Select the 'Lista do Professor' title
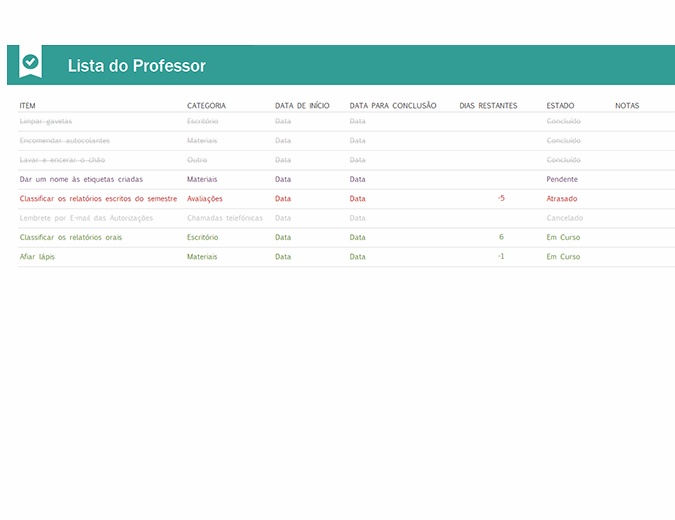The height and width of the screenshot is (520, 675). [x=136, y=66]
